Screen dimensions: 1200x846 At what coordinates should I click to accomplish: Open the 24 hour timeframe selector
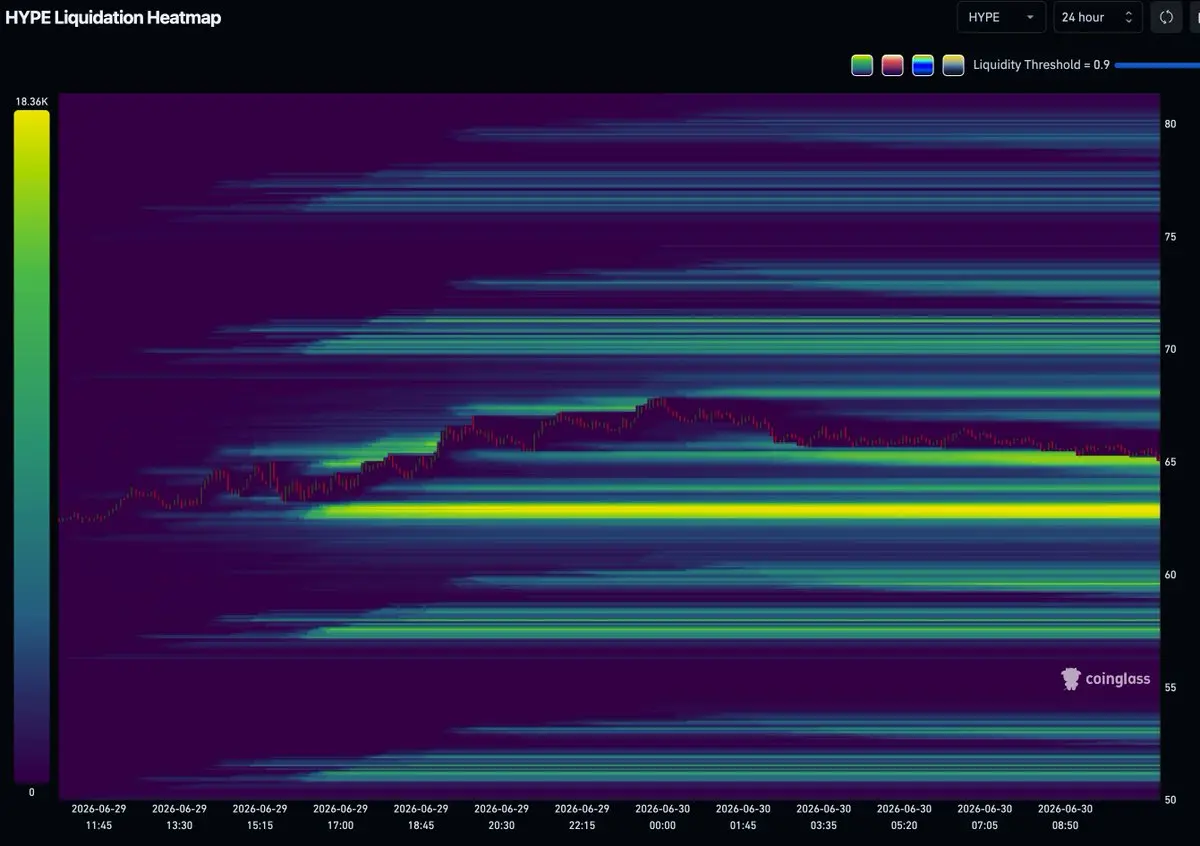coord(1098,17)
